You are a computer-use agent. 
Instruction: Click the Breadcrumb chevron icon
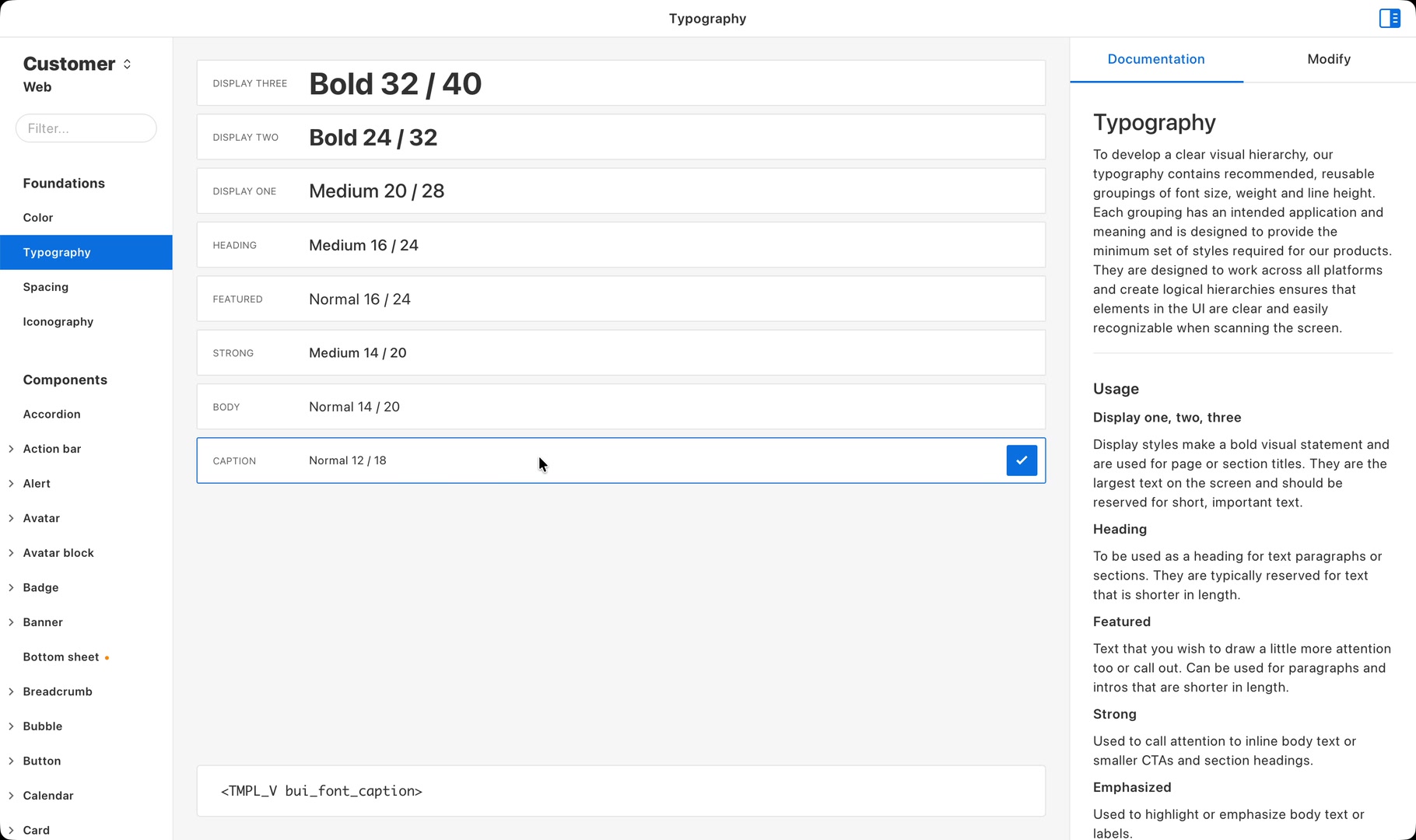point(11,691)
